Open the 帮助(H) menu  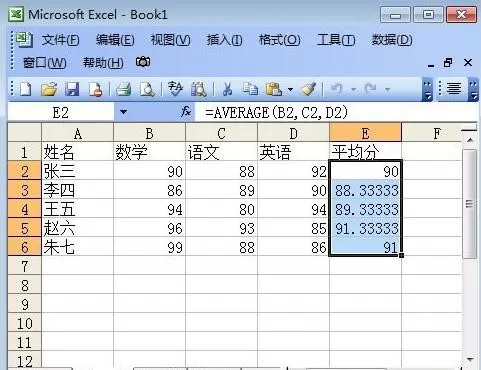103,63
